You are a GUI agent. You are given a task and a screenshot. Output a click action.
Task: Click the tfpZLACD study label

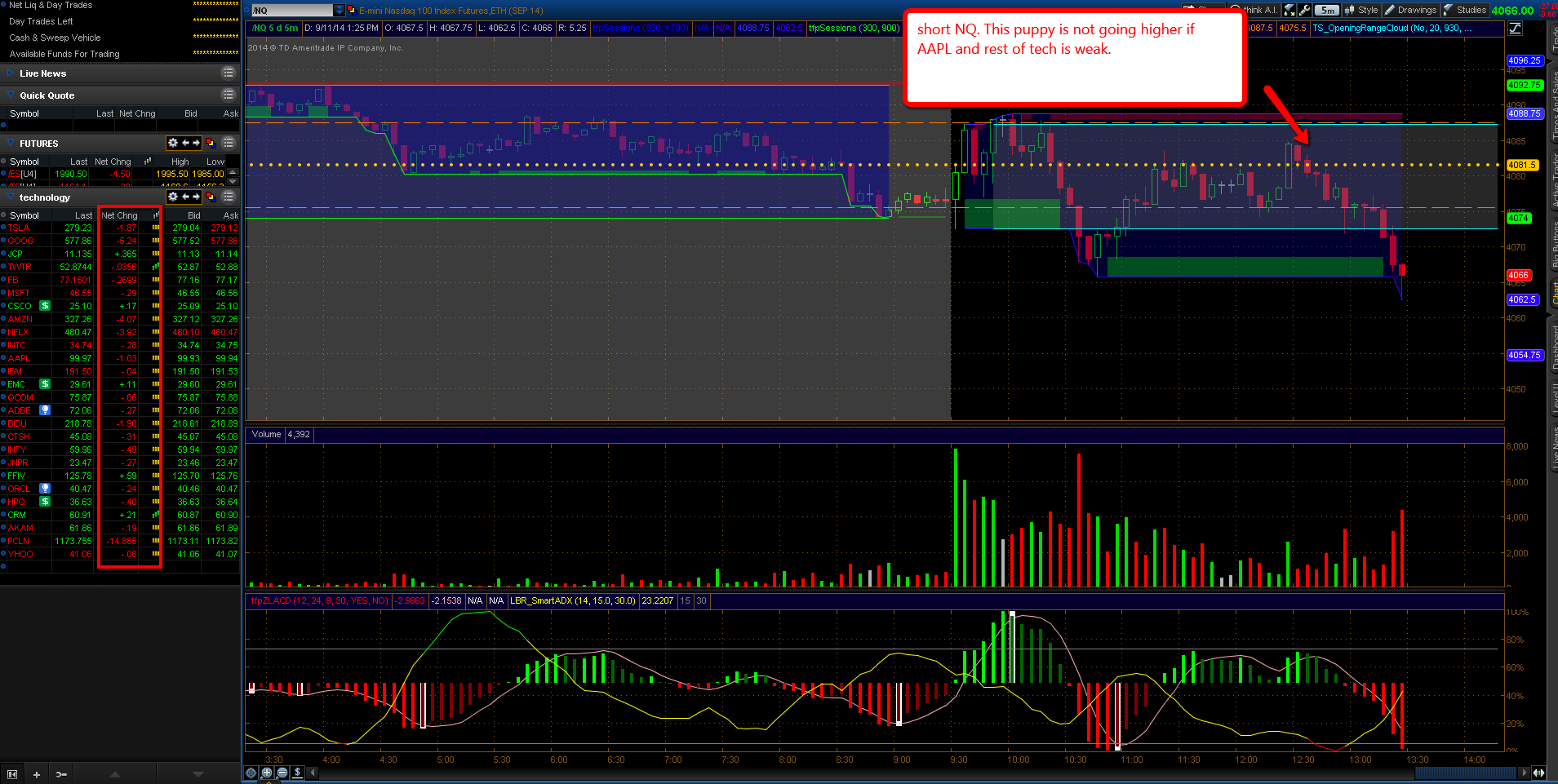pyautogui.click(x=319, y=600)
